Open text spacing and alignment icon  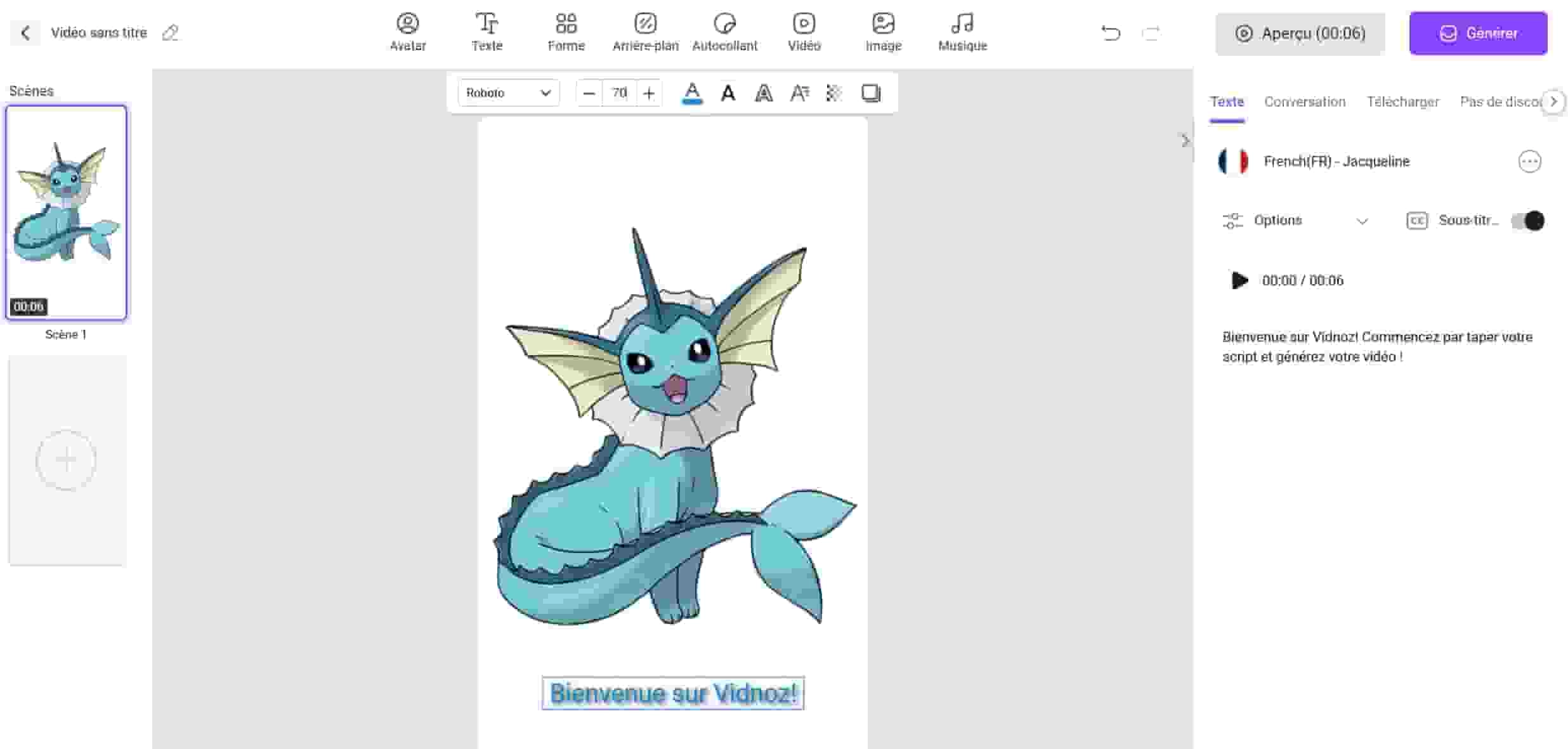point(799,93)
